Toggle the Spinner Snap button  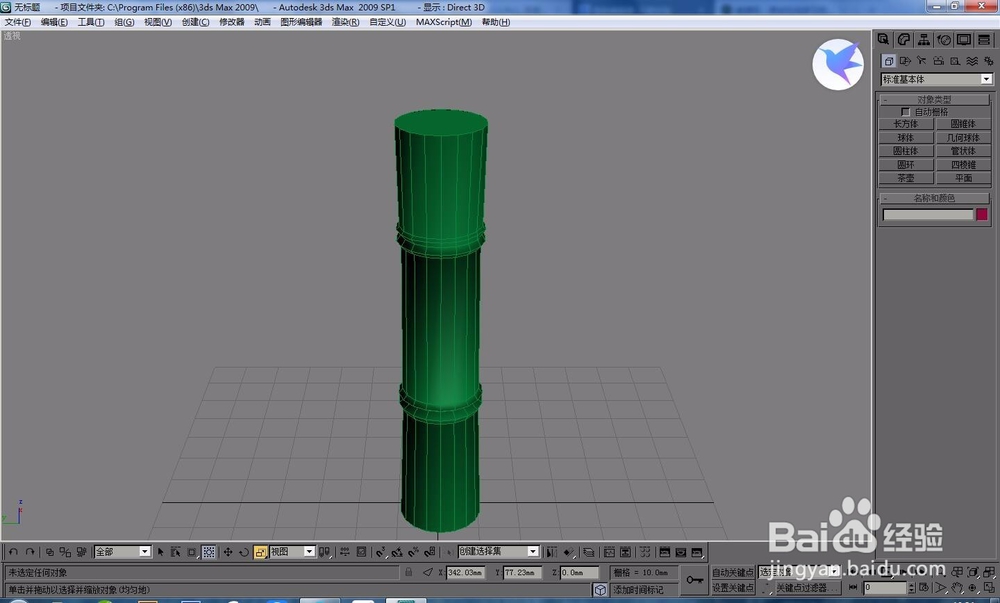tap(429, 552)
